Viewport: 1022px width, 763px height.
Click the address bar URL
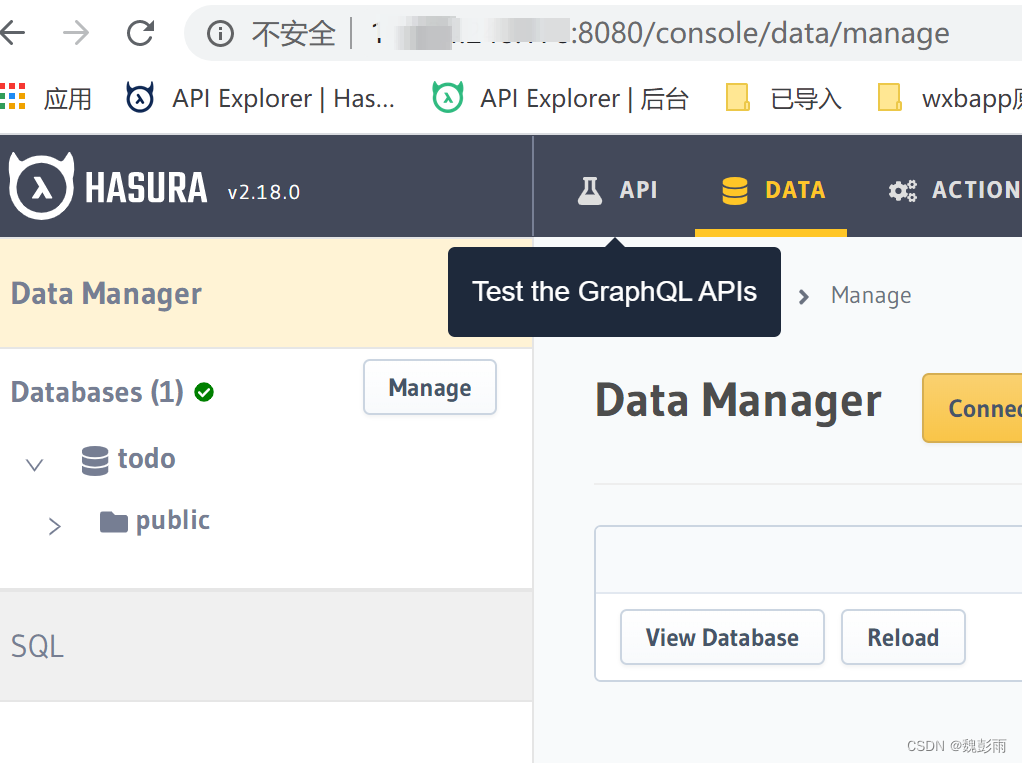tap(660, 33)
